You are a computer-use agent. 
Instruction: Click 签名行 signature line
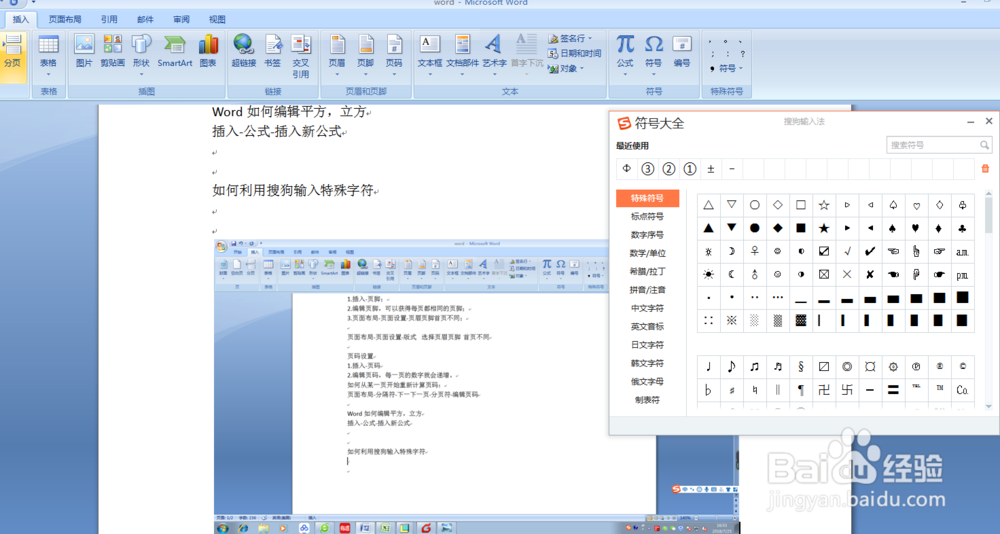(570, 38)
